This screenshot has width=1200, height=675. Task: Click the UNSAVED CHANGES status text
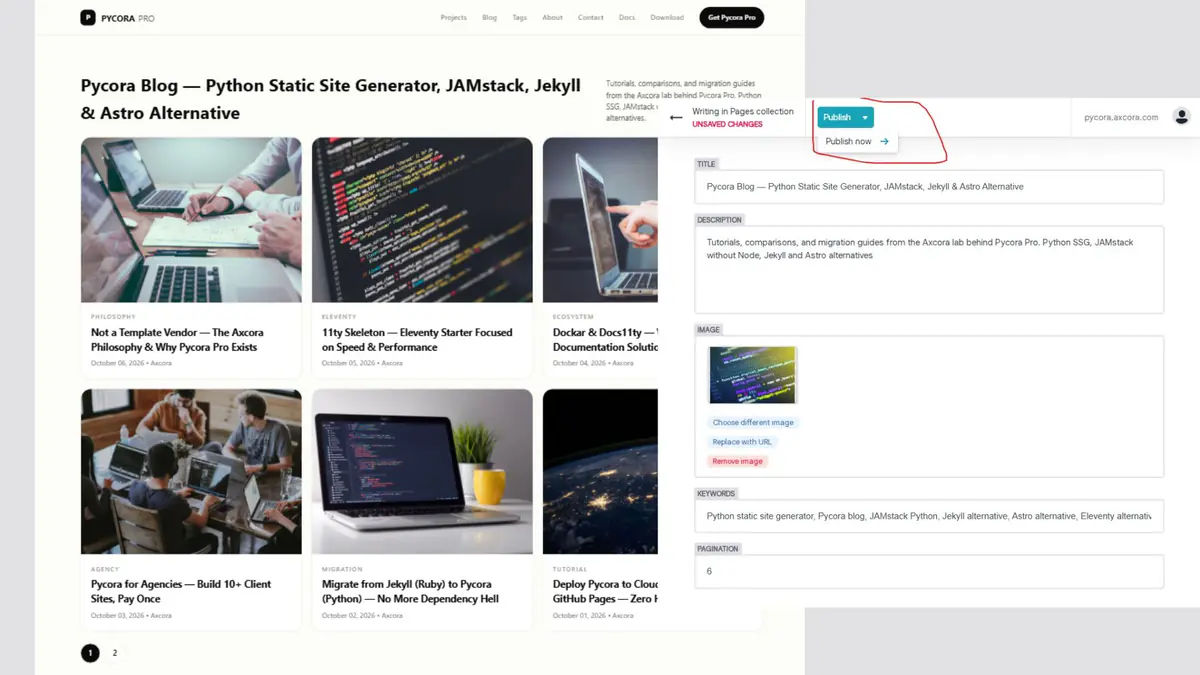coord(727,124)
